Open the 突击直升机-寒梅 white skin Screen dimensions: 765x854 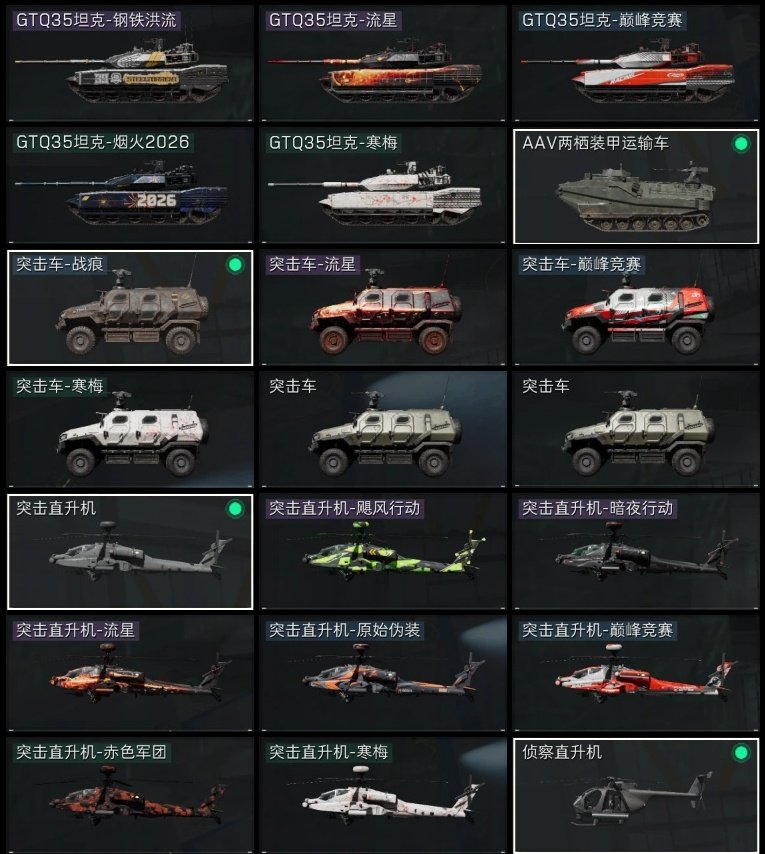tap(383, 796)
